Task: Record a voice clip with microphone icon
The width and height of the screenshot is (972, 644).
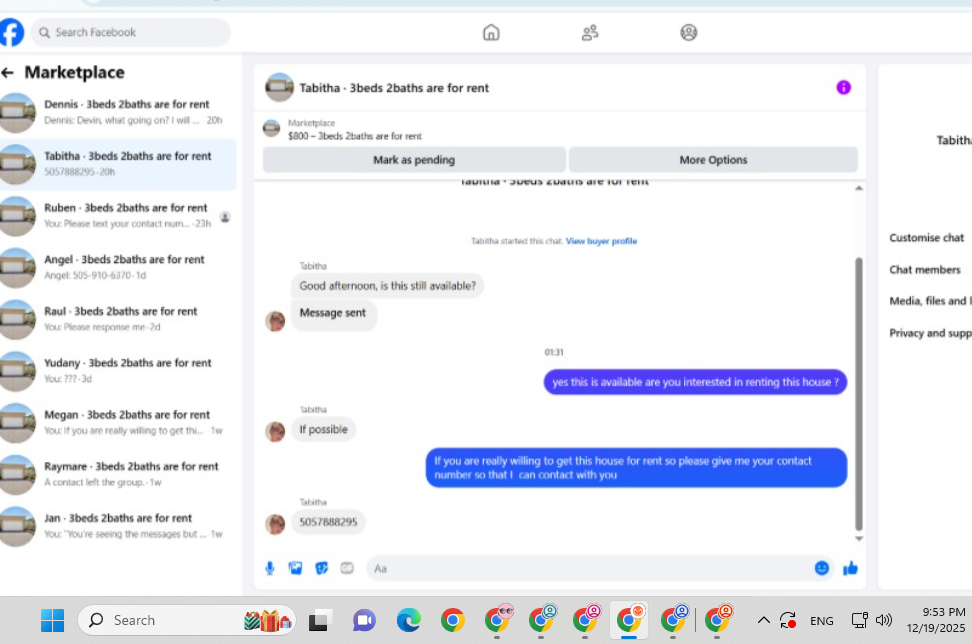Action: (x=270, y=568)
